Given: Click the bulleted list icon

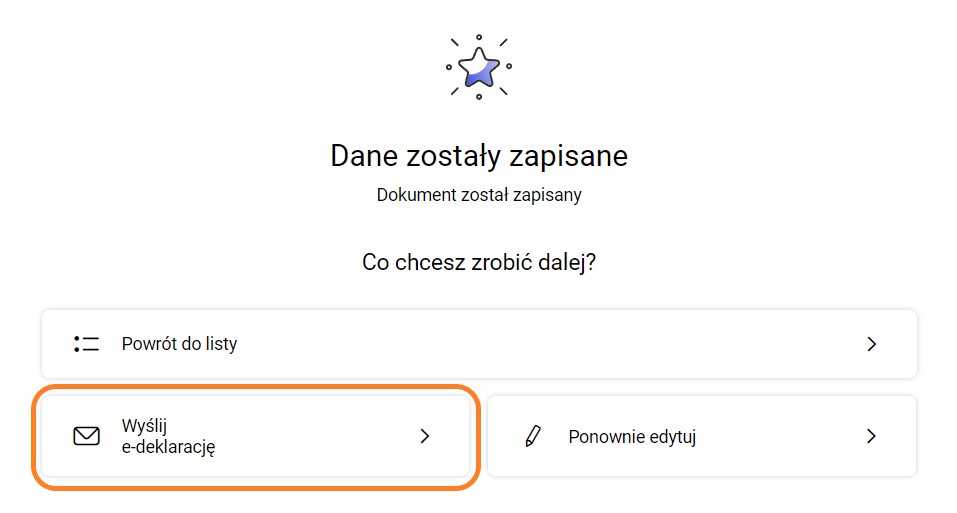Looking at the screenshot, I should (87, 344).
